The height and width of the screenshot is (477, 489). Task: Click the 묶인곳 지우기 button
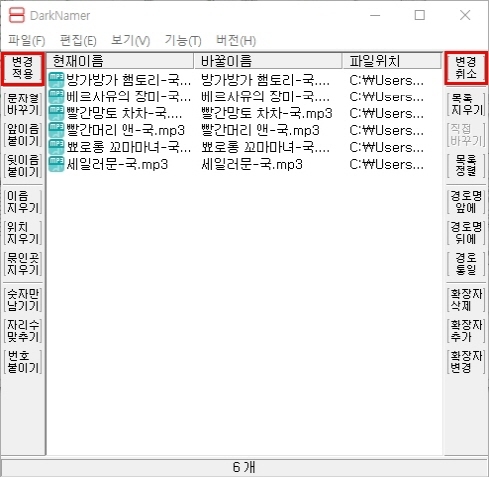pyautogui.click(x=23, y=264)
